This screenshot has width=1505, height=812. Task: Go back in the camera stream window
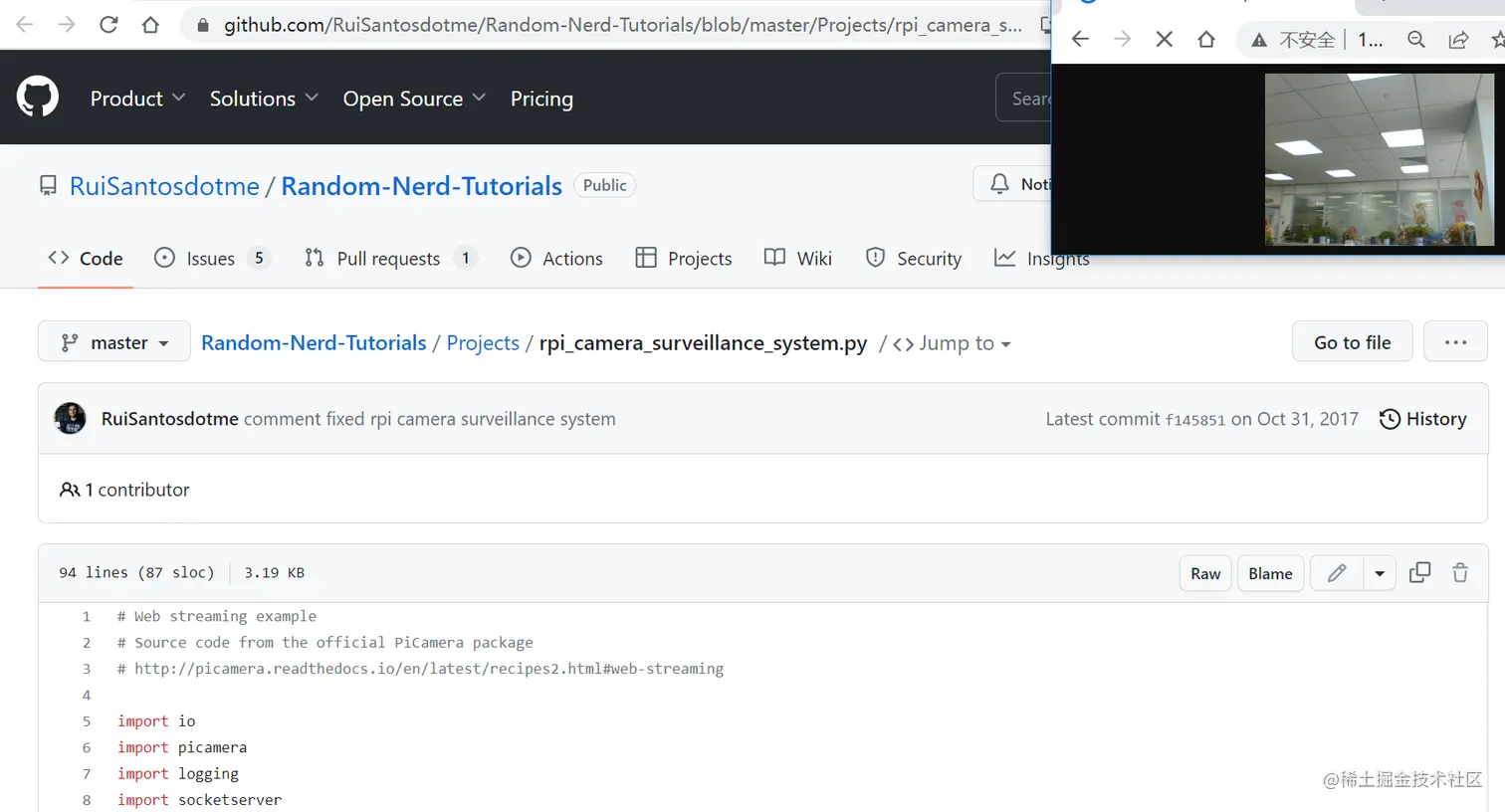coord(1080,39)
